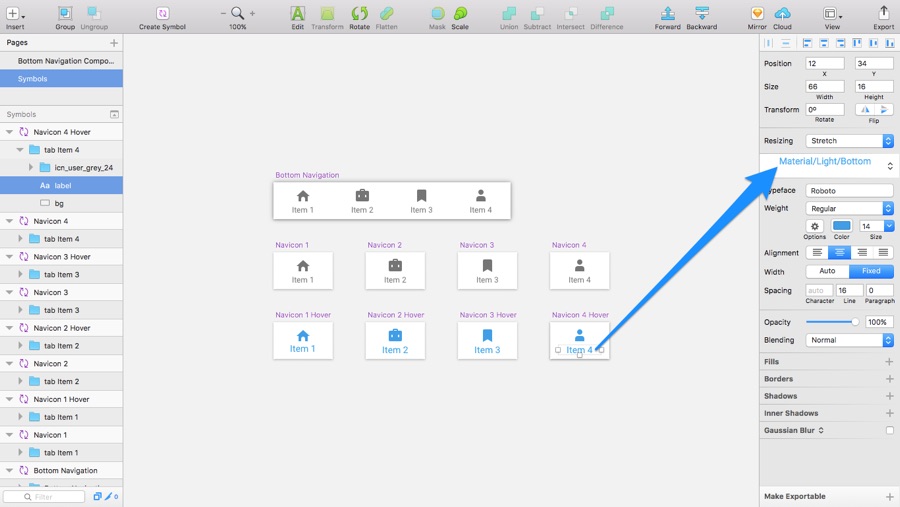
Task: Apply Difference boolean operation
Action: pos(607,17)
